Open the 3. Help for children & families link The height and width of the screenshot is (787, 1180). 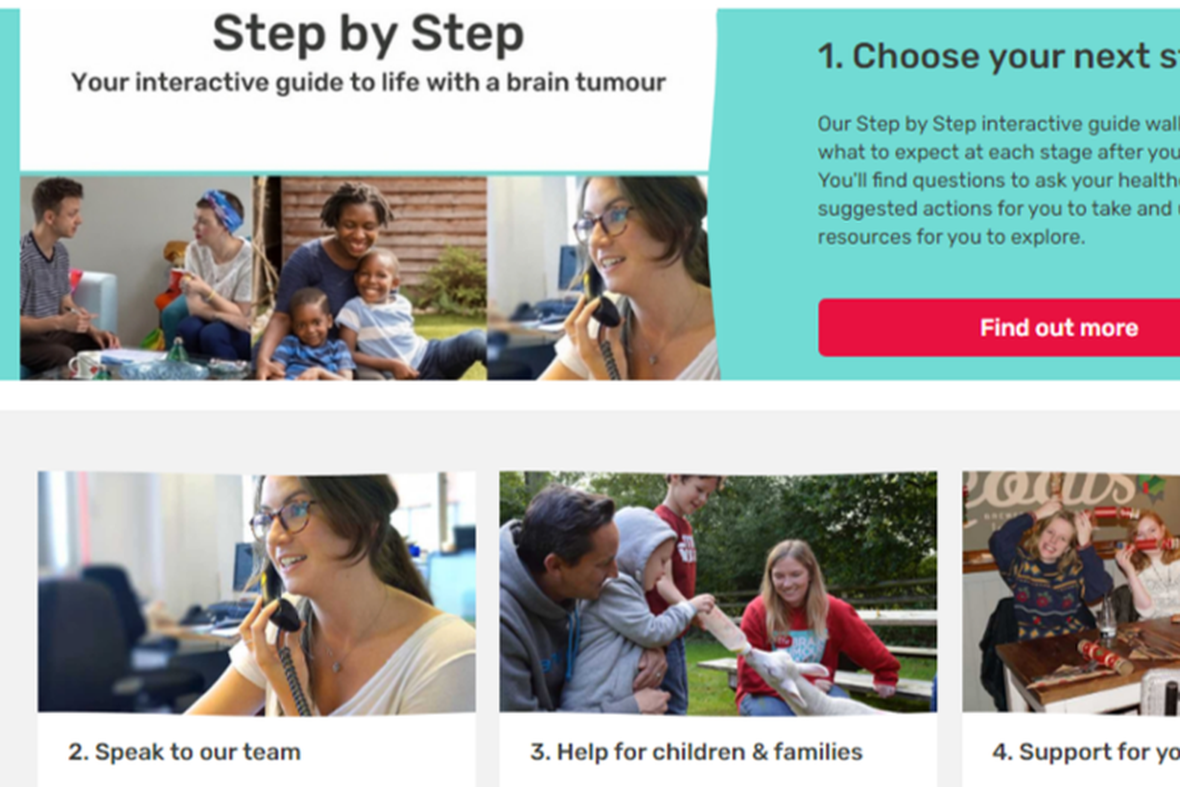pos(696,752)
